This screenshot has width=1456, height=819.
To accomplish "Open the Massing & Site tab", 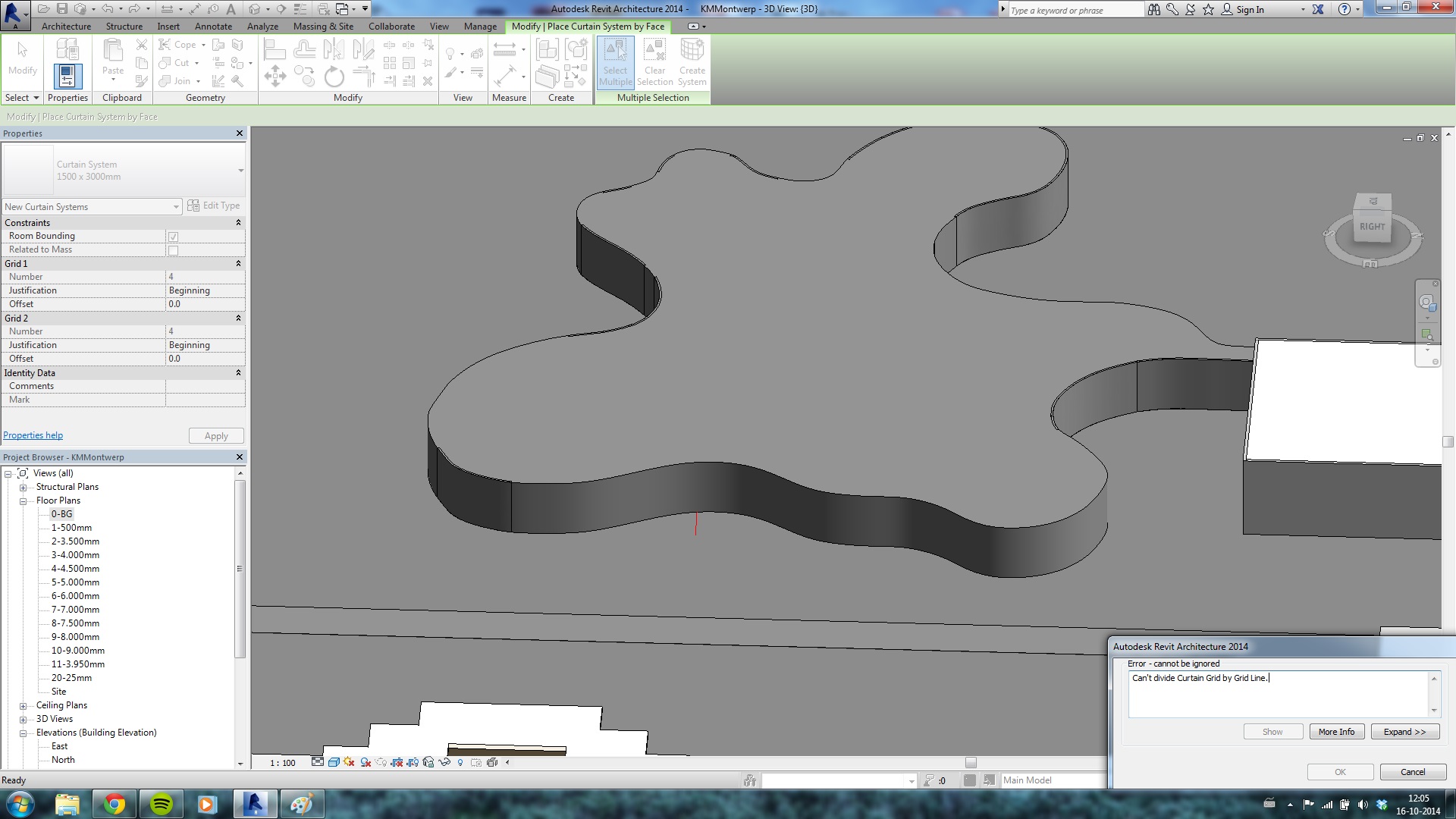I will pyautogui.click(x=323, y=27).
